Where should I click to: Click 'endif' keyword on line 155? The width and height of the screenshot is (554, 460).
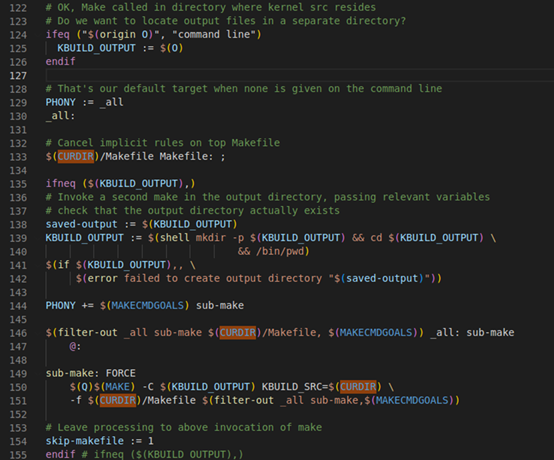[x=60, y=454]
